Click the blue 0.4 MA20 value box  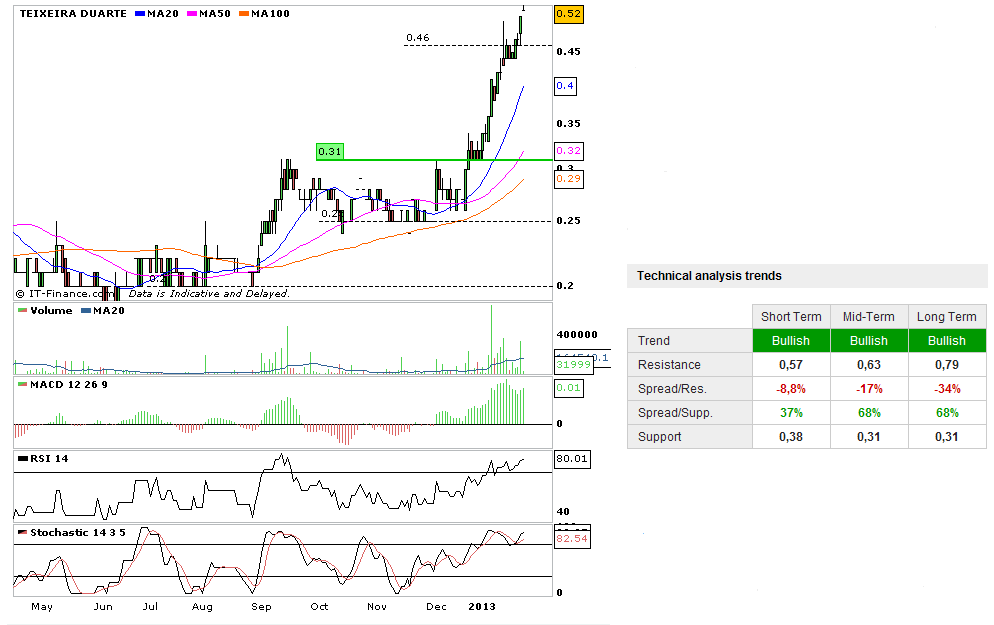[x=565, y=86]
